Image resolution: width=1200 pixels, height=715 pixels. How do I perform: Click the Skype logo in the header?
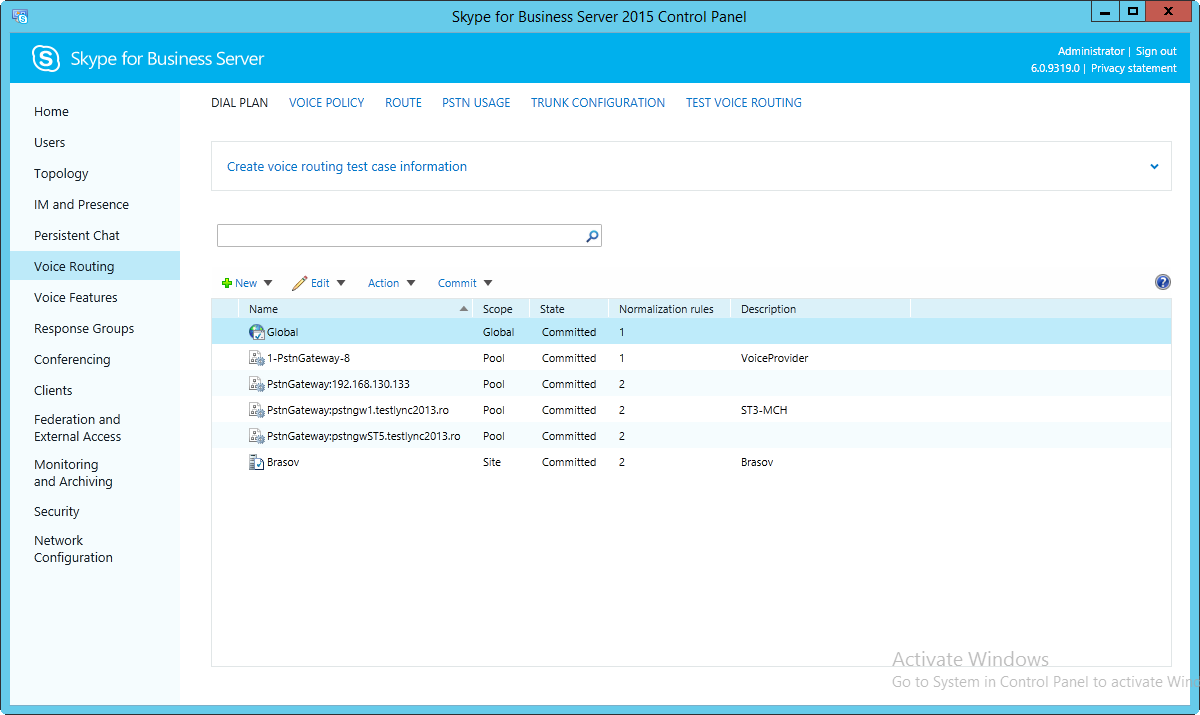coord(47,59)
